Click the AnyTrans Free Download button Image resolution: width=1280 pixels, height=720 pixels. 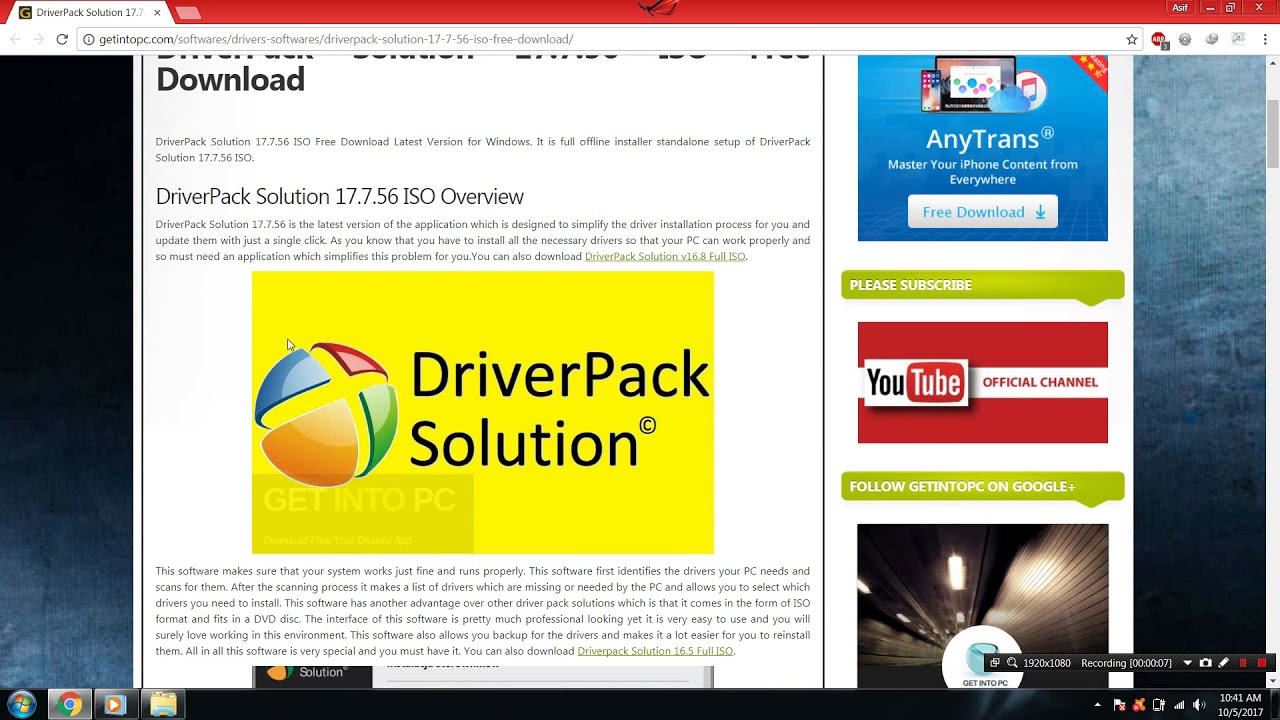pos(983,212)
